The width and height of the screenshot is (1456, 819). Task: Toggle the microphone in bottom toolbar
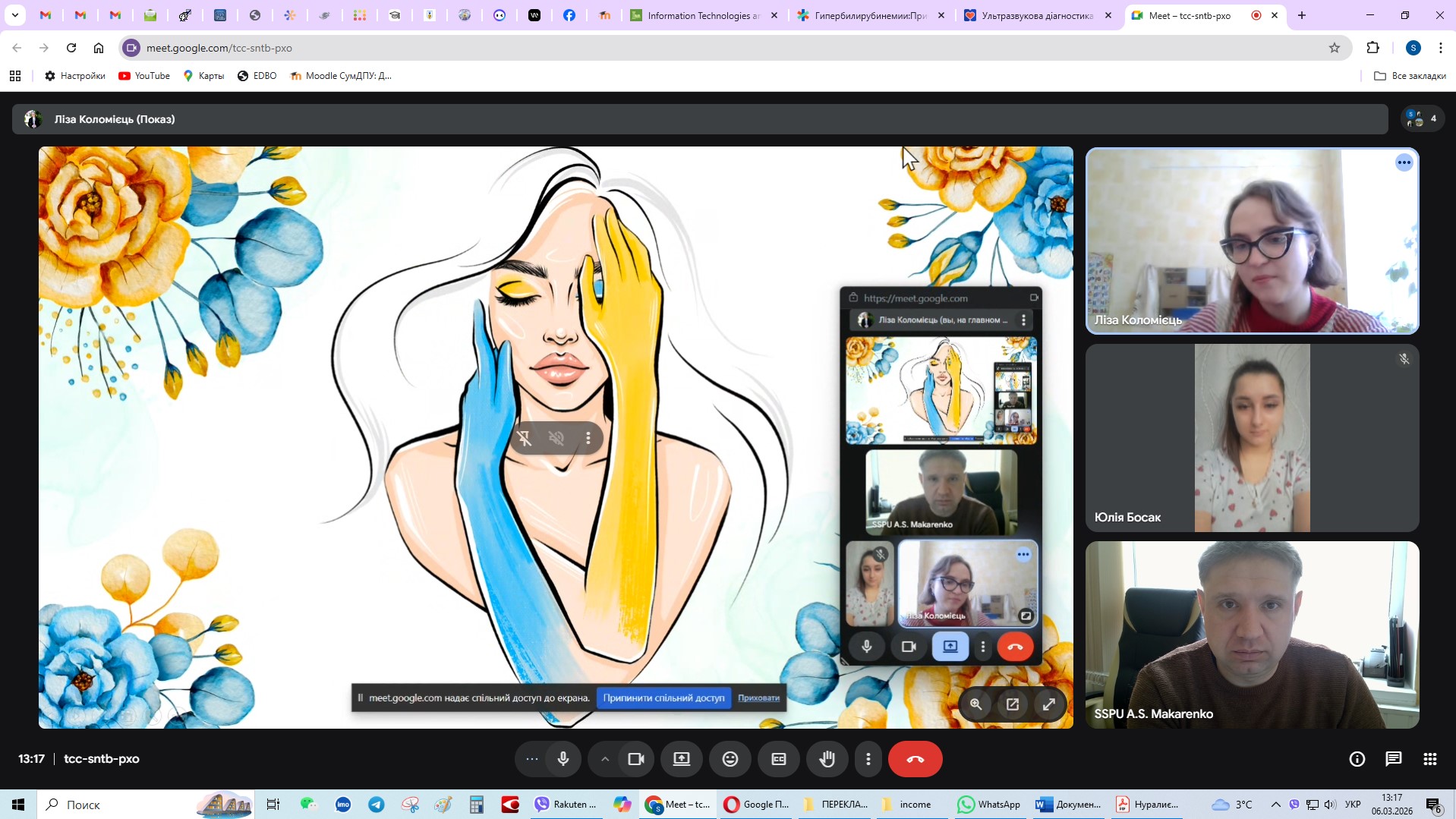point(563,759)
